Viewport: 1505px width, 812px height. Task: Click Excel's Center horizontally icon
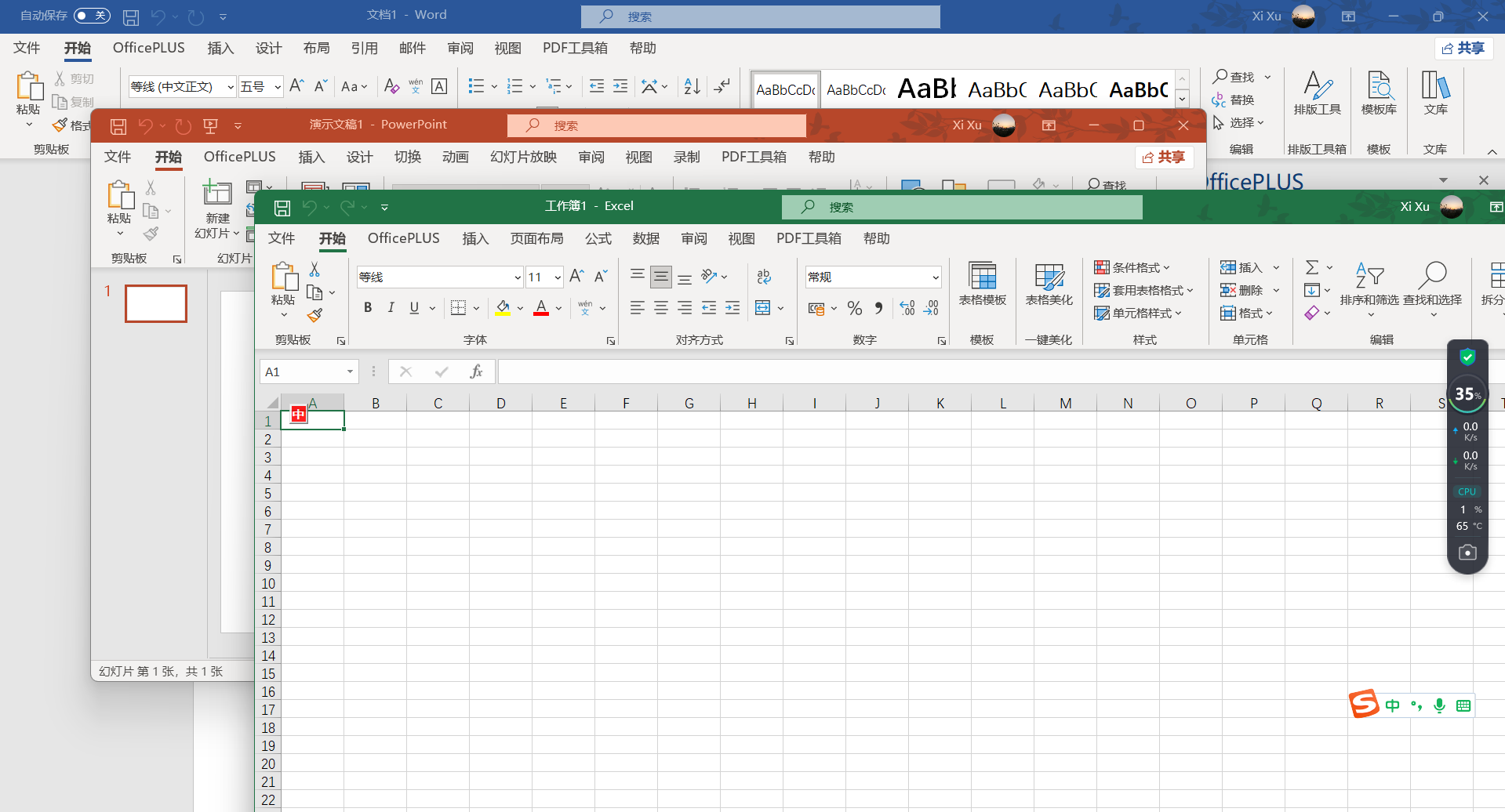coord(661,308)
